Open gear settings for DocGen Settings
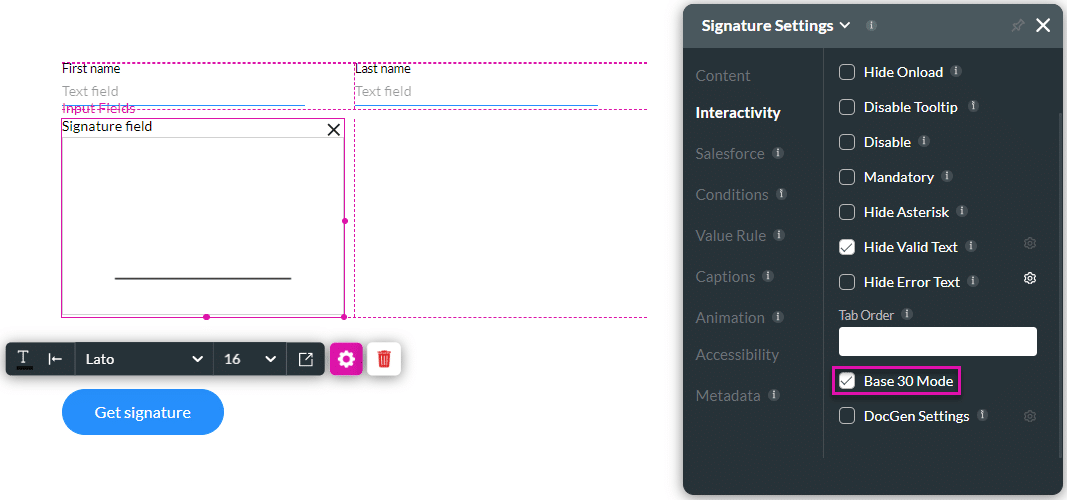Image resolution: width=1067 pixels, height=500 pixels. [1030, 416]
